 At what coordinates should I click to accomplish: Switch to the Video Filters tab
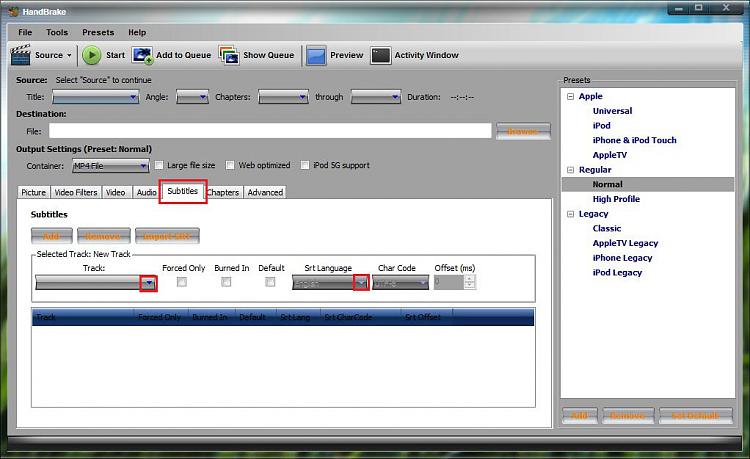click(76, 192)
